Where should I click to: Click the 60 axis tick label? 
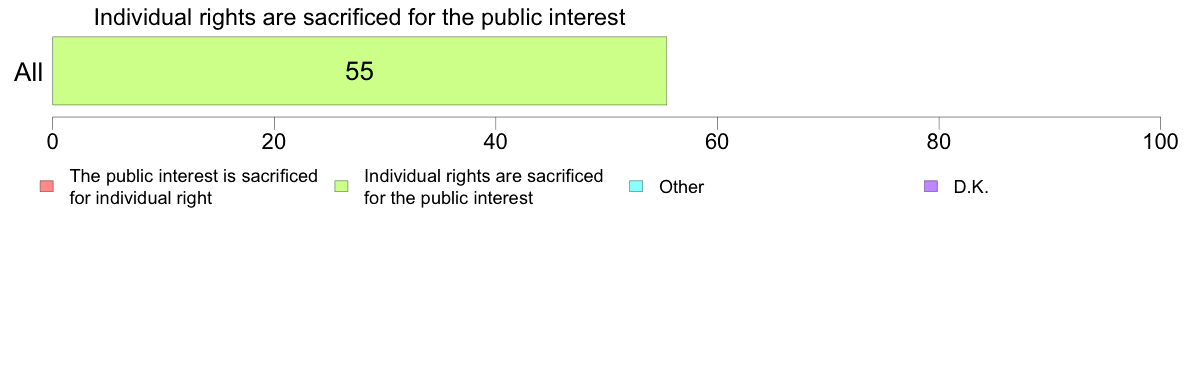(x=717, y=141)
